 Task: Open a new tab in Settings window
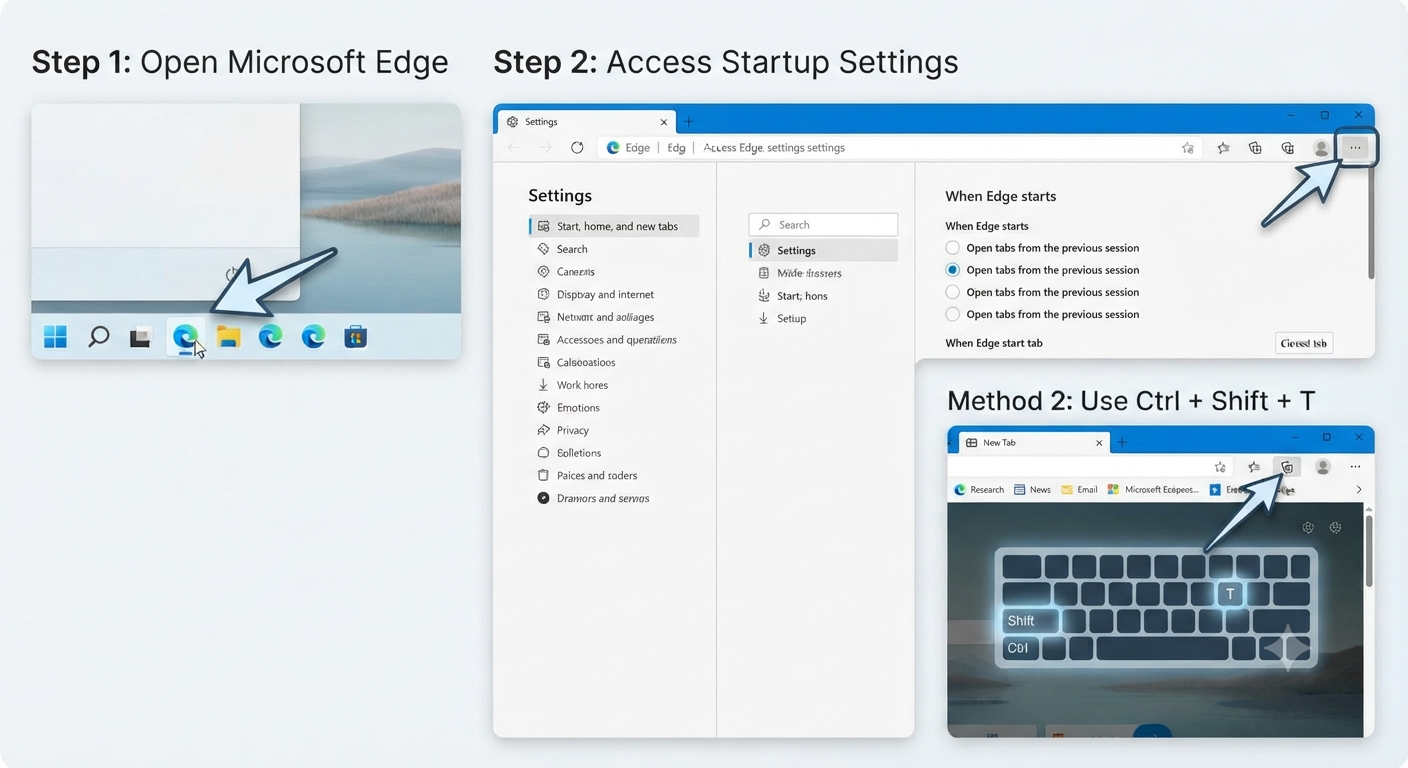tap(688, 121)
